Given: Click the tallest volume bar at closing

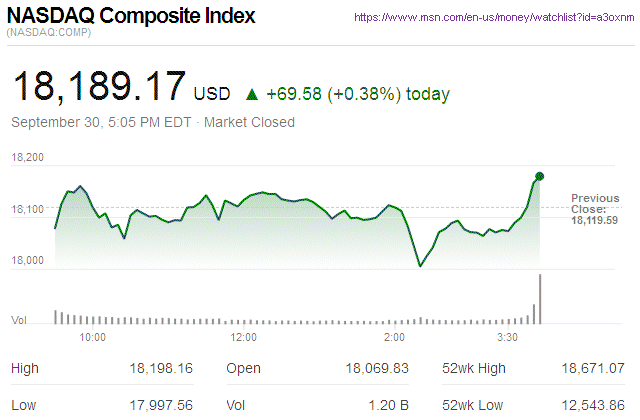Looking at the screenshot, I should (540, 298).
